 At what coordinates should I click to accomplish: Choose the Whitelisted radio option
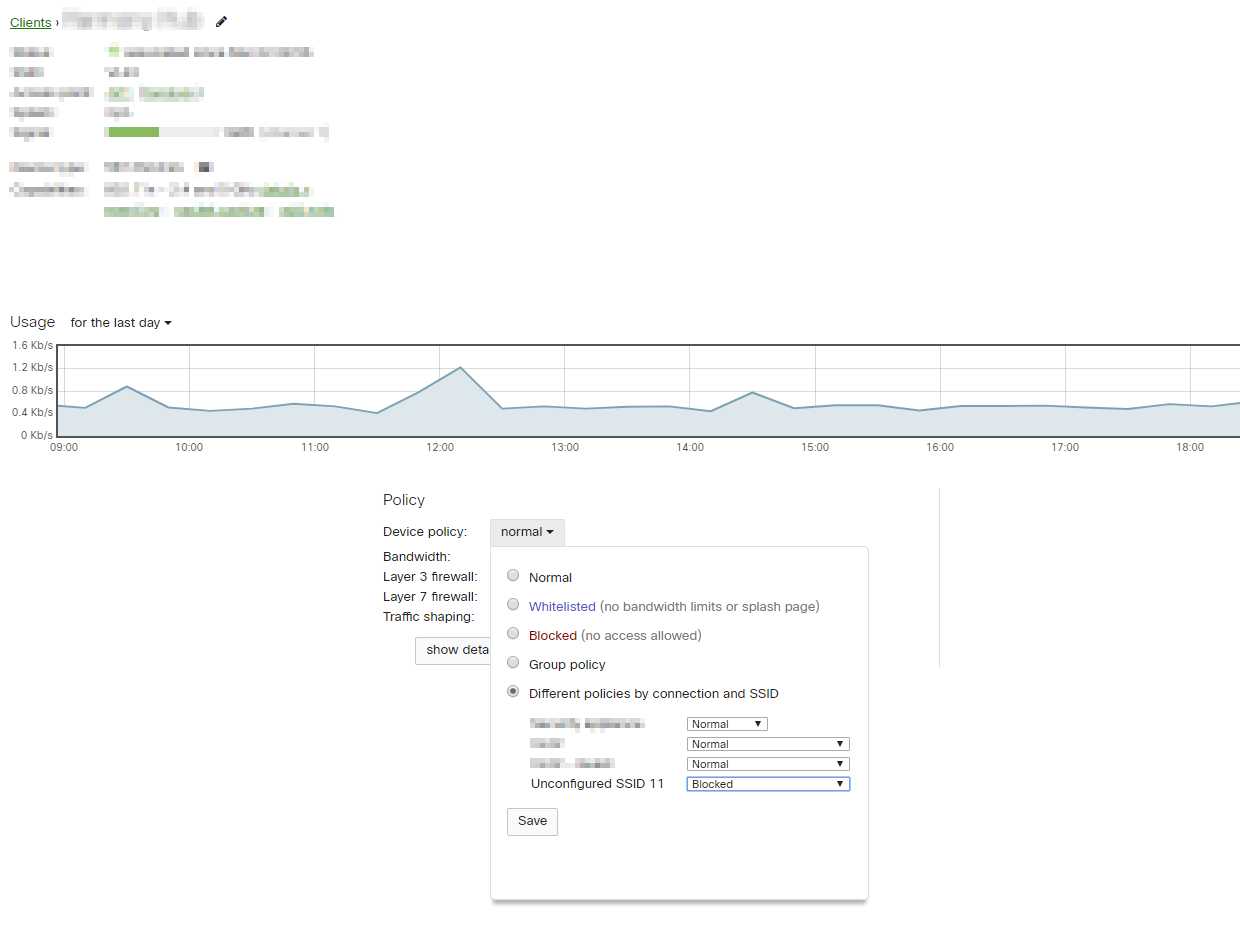click(513, 605)
